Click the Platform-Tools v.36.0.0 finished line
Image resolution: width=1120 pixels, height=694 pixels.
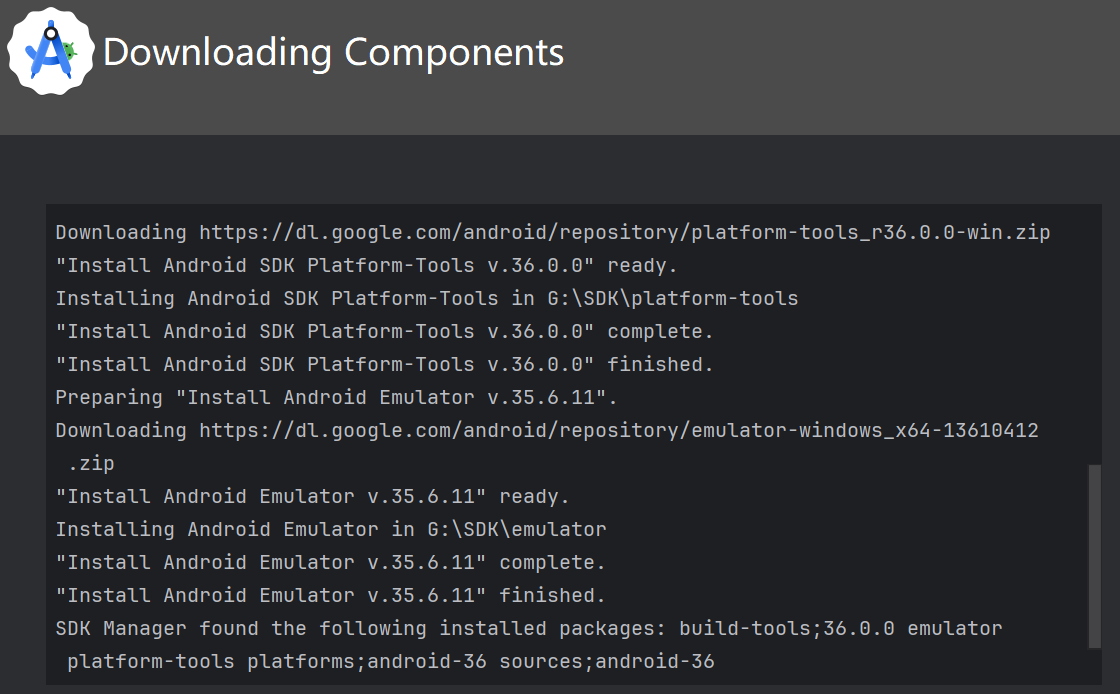pyautogui.click(x=384, y=364)
